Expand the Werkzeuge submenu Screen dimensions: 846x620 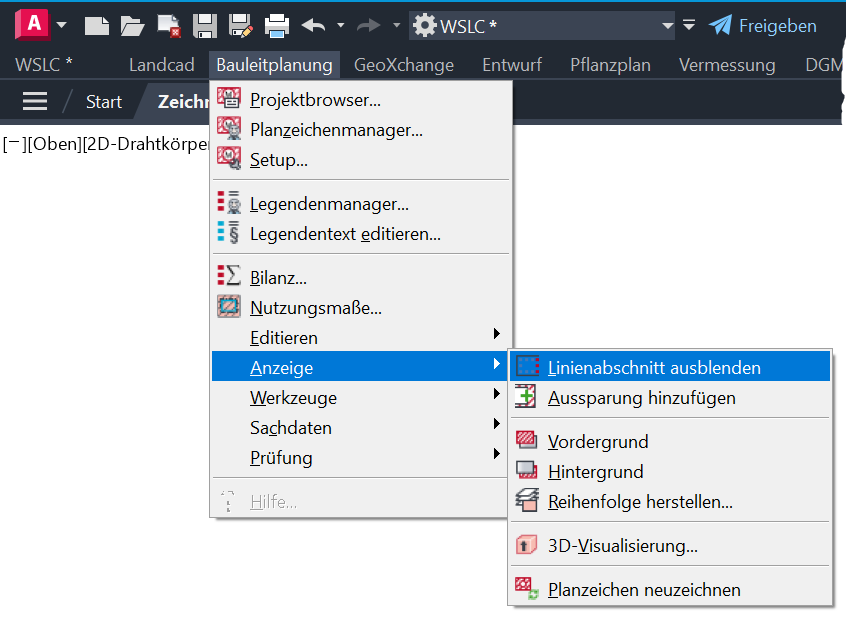(x=293, y=398)
